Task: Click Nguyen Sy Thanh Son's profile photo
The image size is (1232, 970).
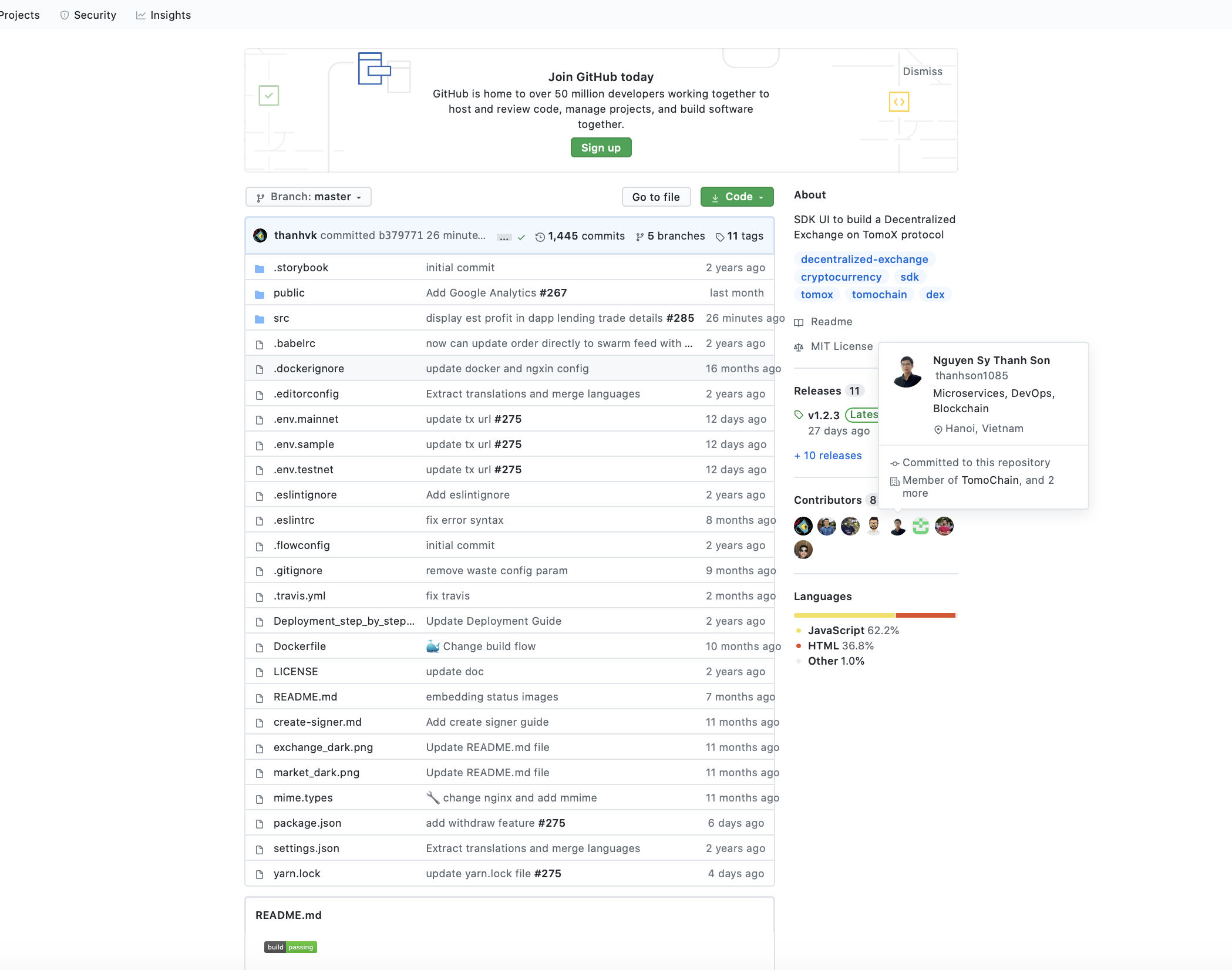Action: tap(907, 372)
